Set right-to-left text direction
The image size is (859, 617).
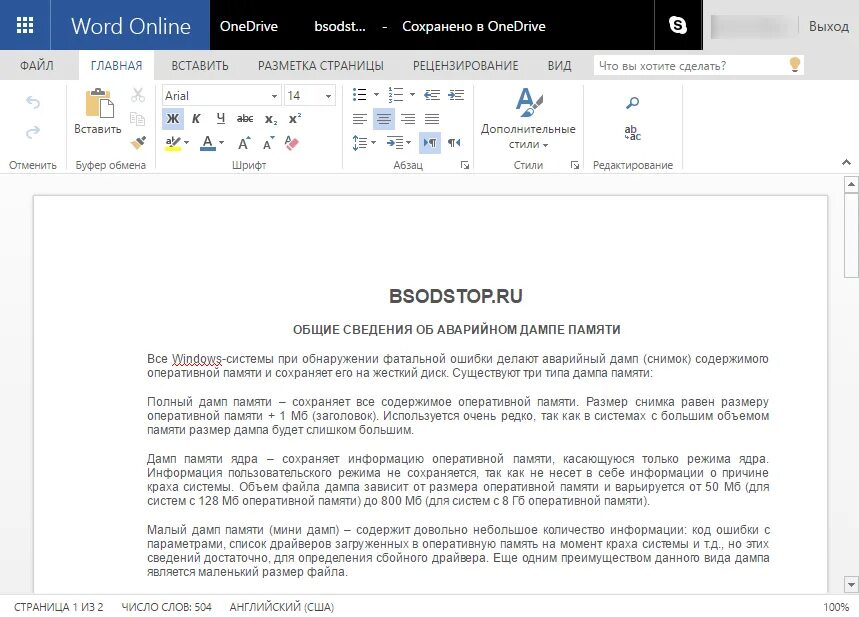click(x=454, y=143)
